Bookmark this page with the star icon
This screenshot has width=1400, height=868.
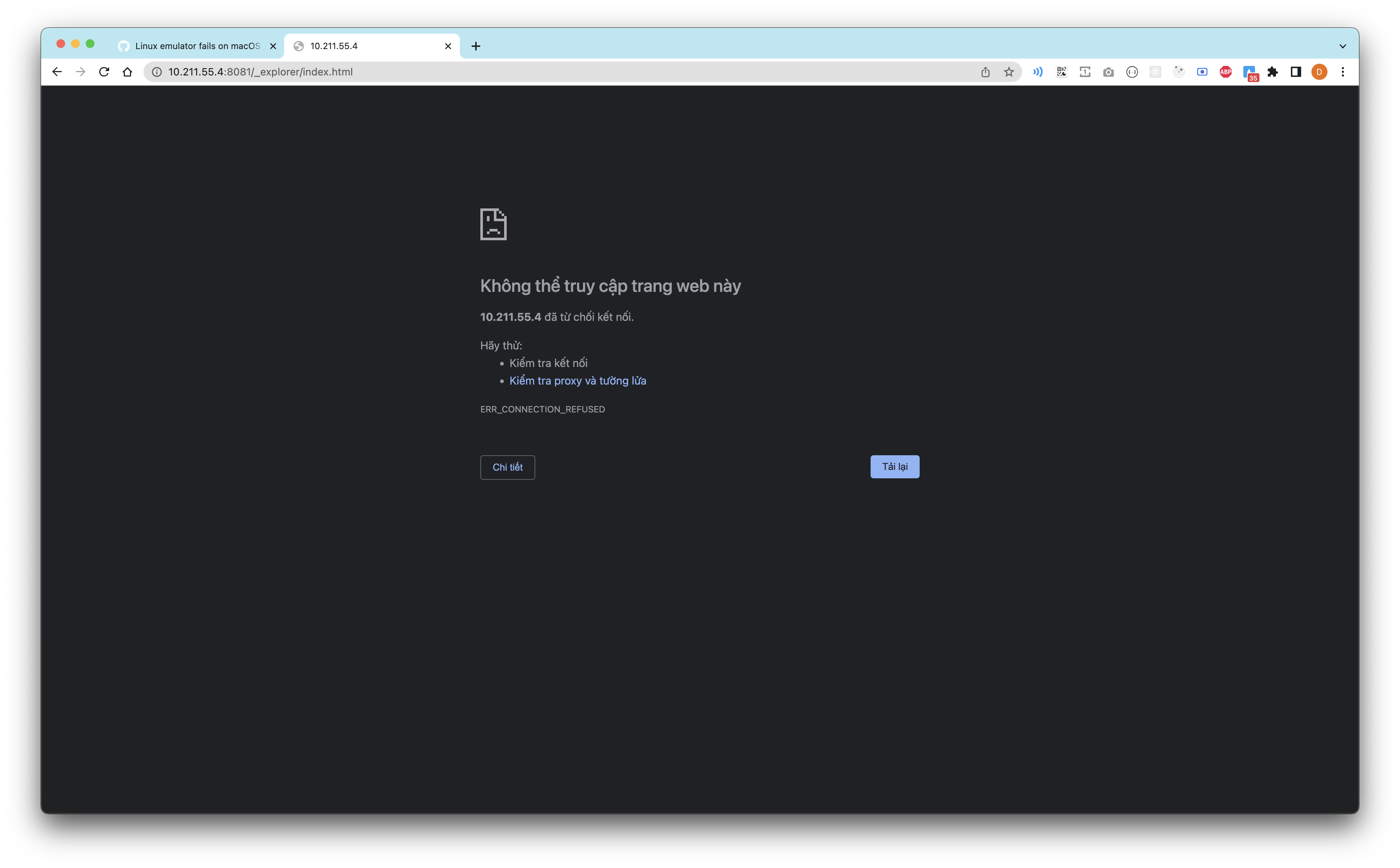(x=1008, y=72)
